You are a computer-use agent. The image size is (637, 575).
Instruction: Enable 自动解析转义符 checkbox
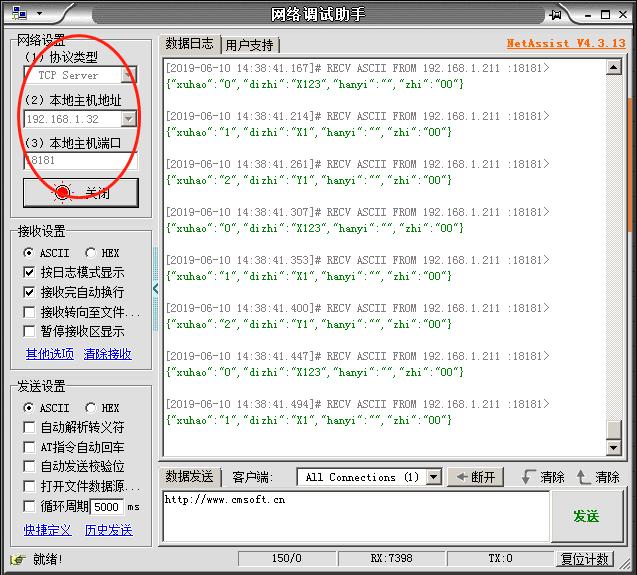click(x=29, y=427)
